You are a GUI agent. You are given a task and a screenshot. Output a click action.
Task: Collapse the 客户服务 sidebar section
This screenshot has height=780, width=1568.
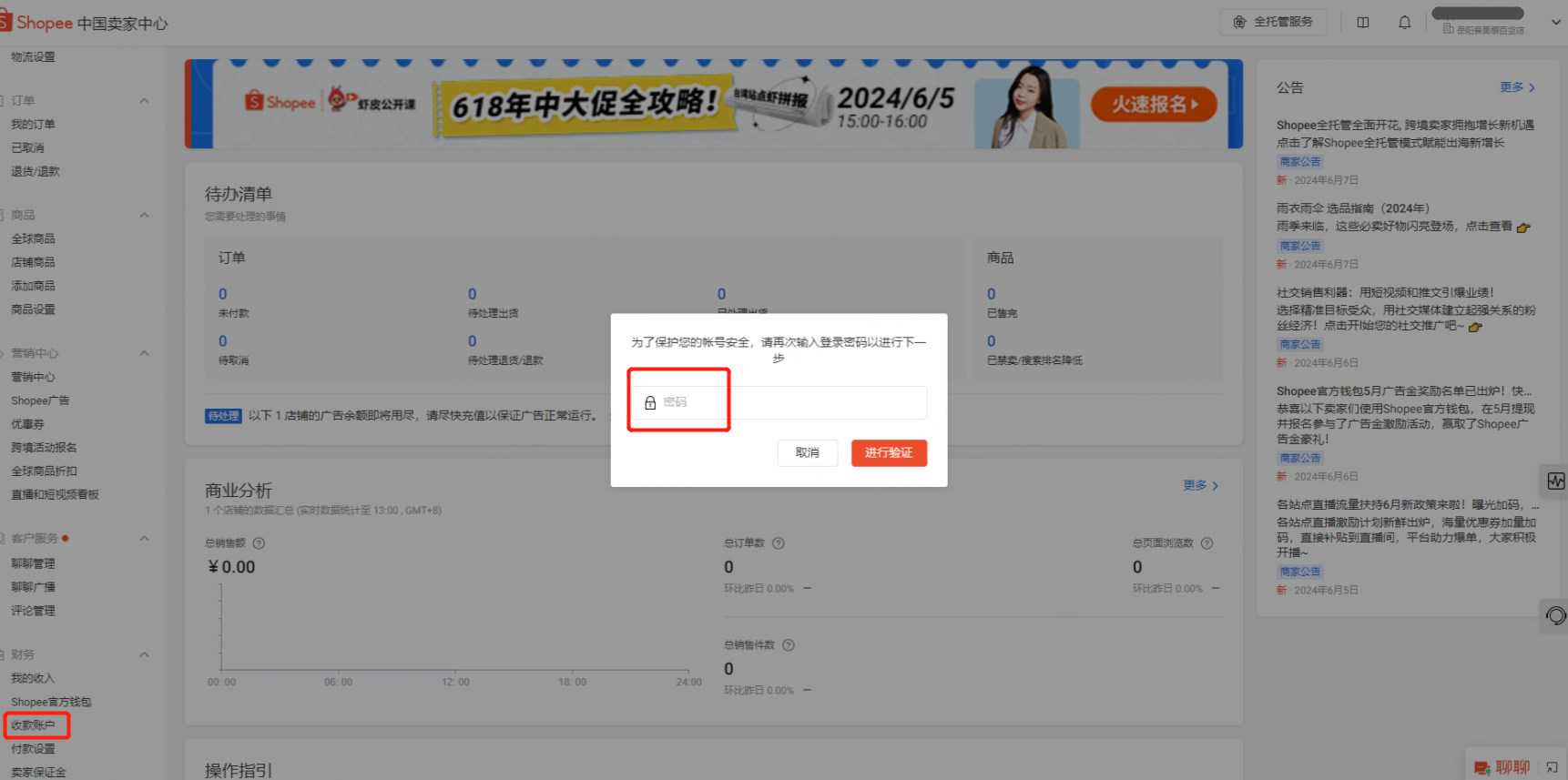[x=144, y=539]
